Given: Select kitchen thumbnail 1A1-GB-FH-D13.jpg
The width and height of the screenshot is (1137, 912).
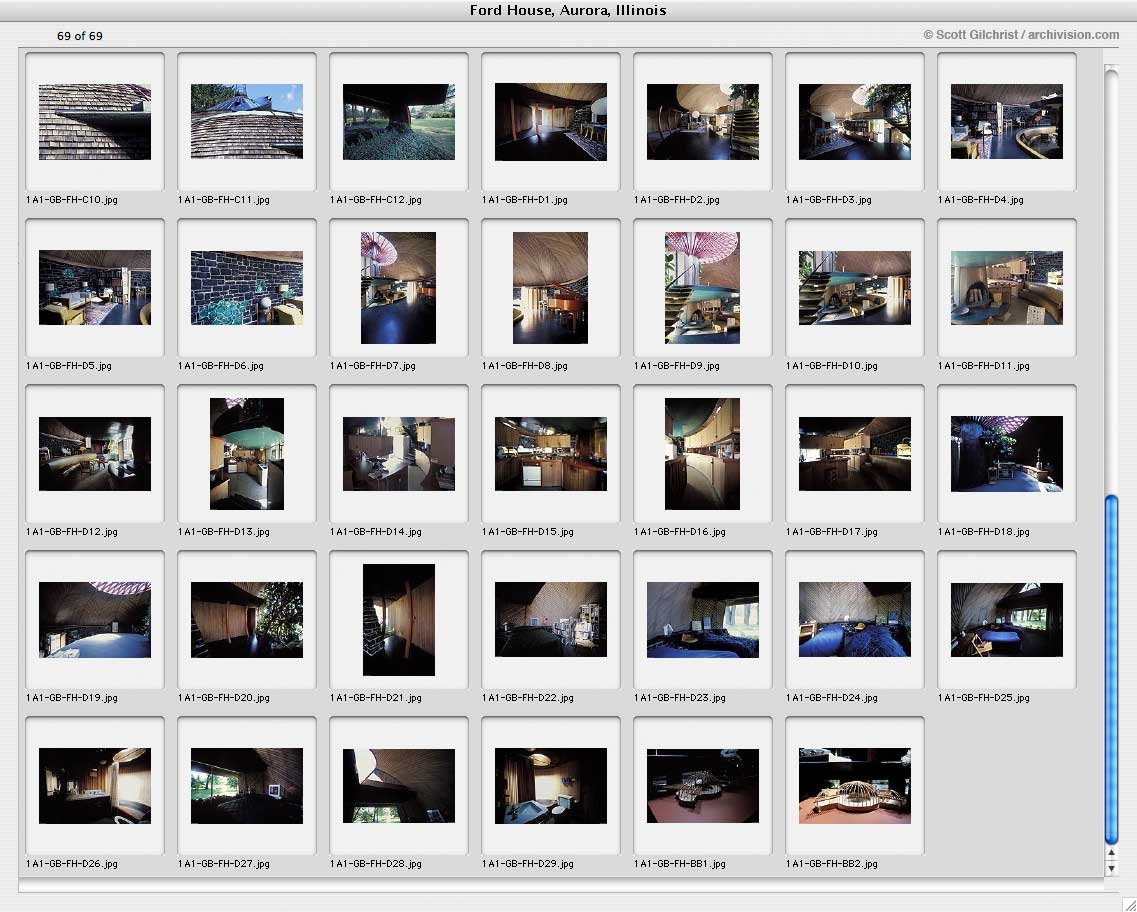Looking at the screenshot, I should point(247,454).
